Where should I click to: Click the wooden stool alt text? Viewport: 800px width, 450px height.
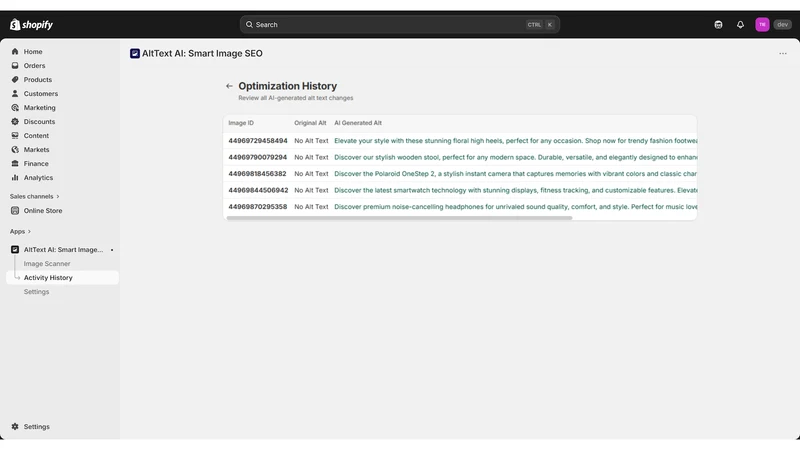515,157
